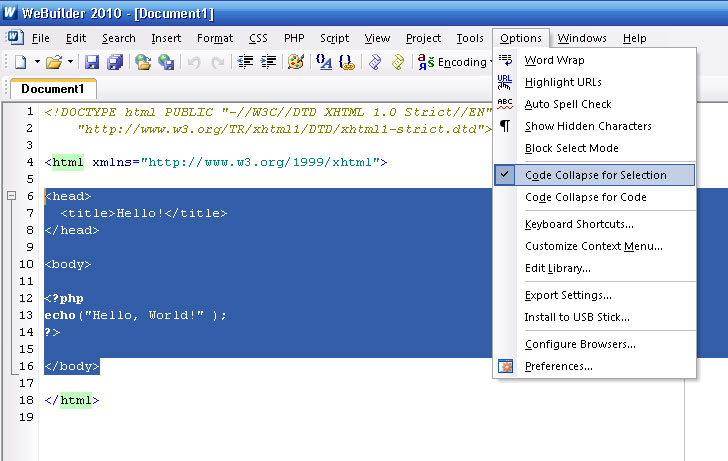Uncheck Code Collapse for Selection
This screenshot has height=461, width=728.
point(594,175)
